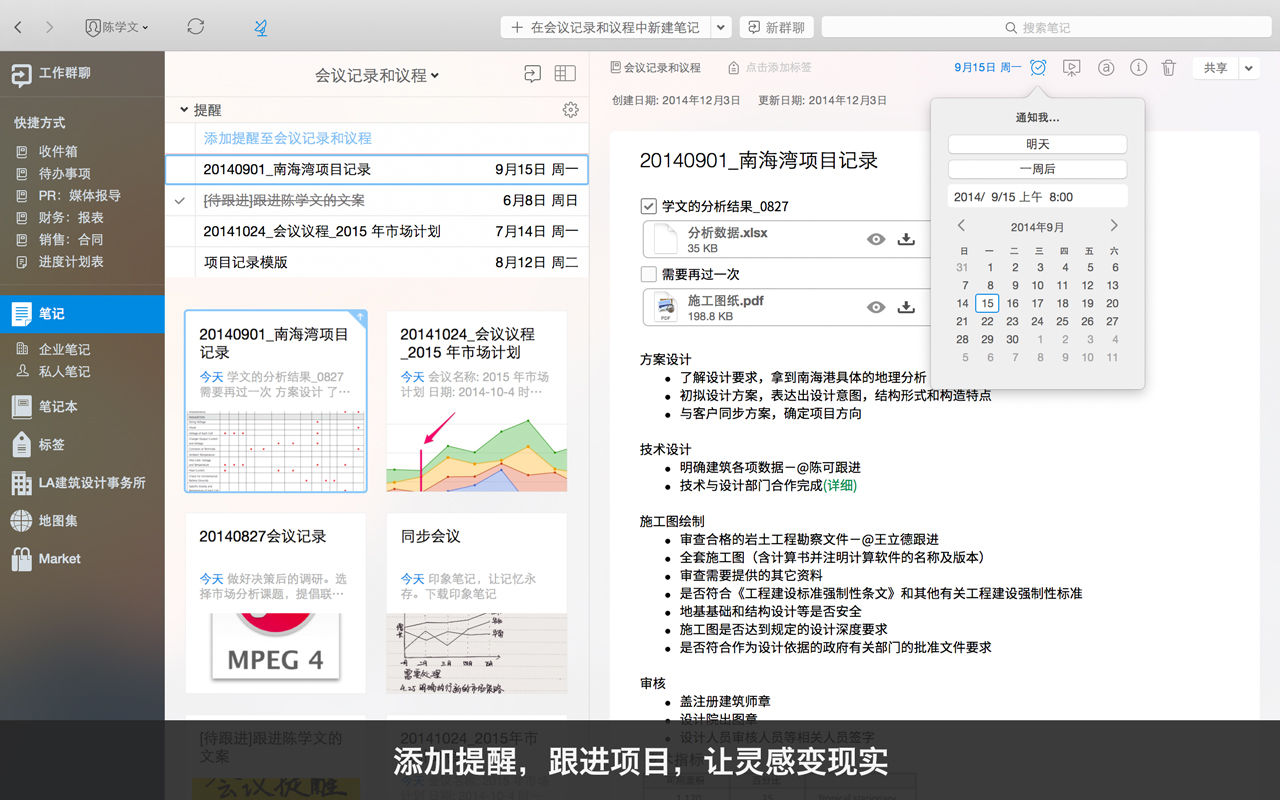Screen dimensions: 1280x800
Task: Open the 销售: 合同 shortcut
Action: coord(71,239)
